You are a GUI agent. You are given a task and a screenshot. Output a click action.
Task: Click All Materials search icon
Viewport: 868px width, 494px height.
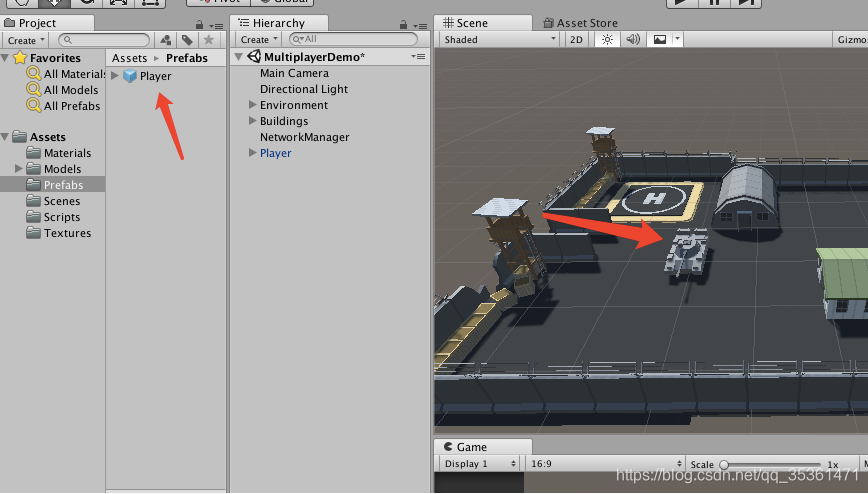(x=34, y=73)
